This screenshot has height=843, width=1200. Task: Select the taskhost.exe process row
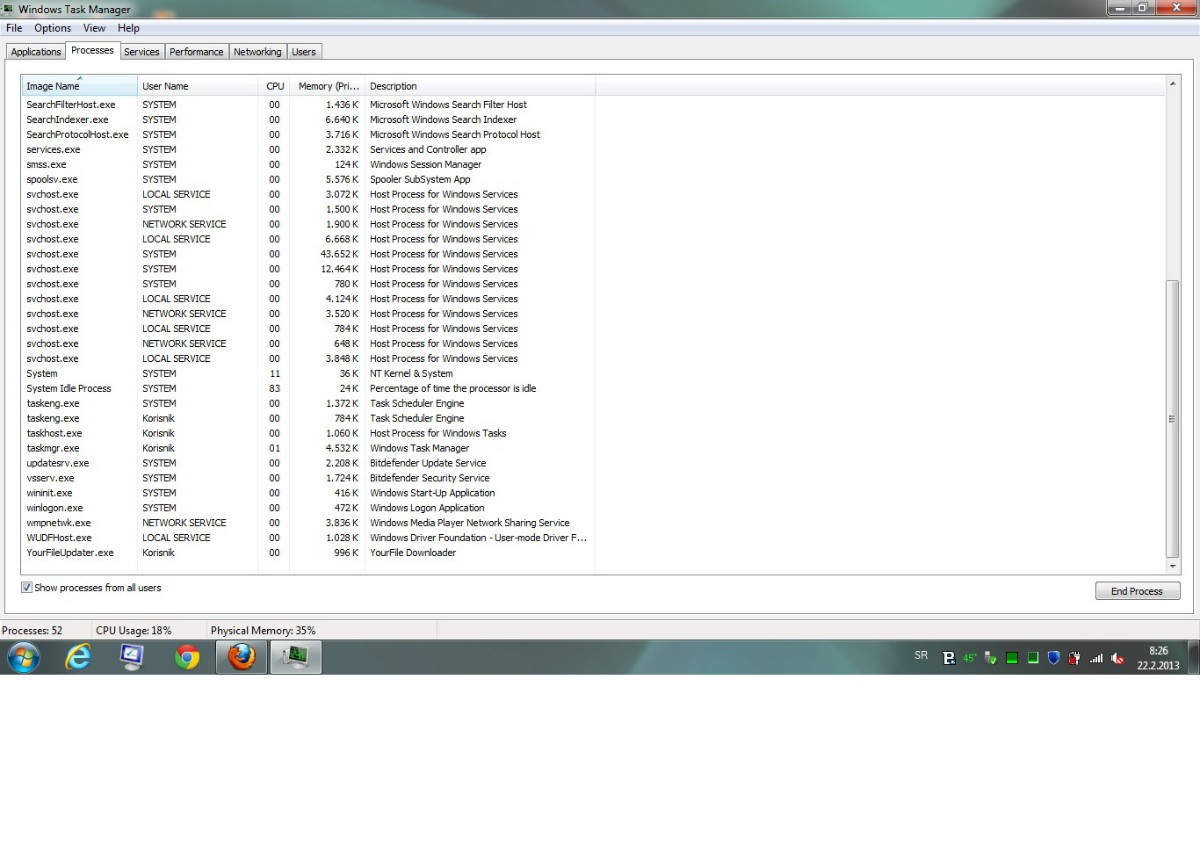click(x=308, y=433)
